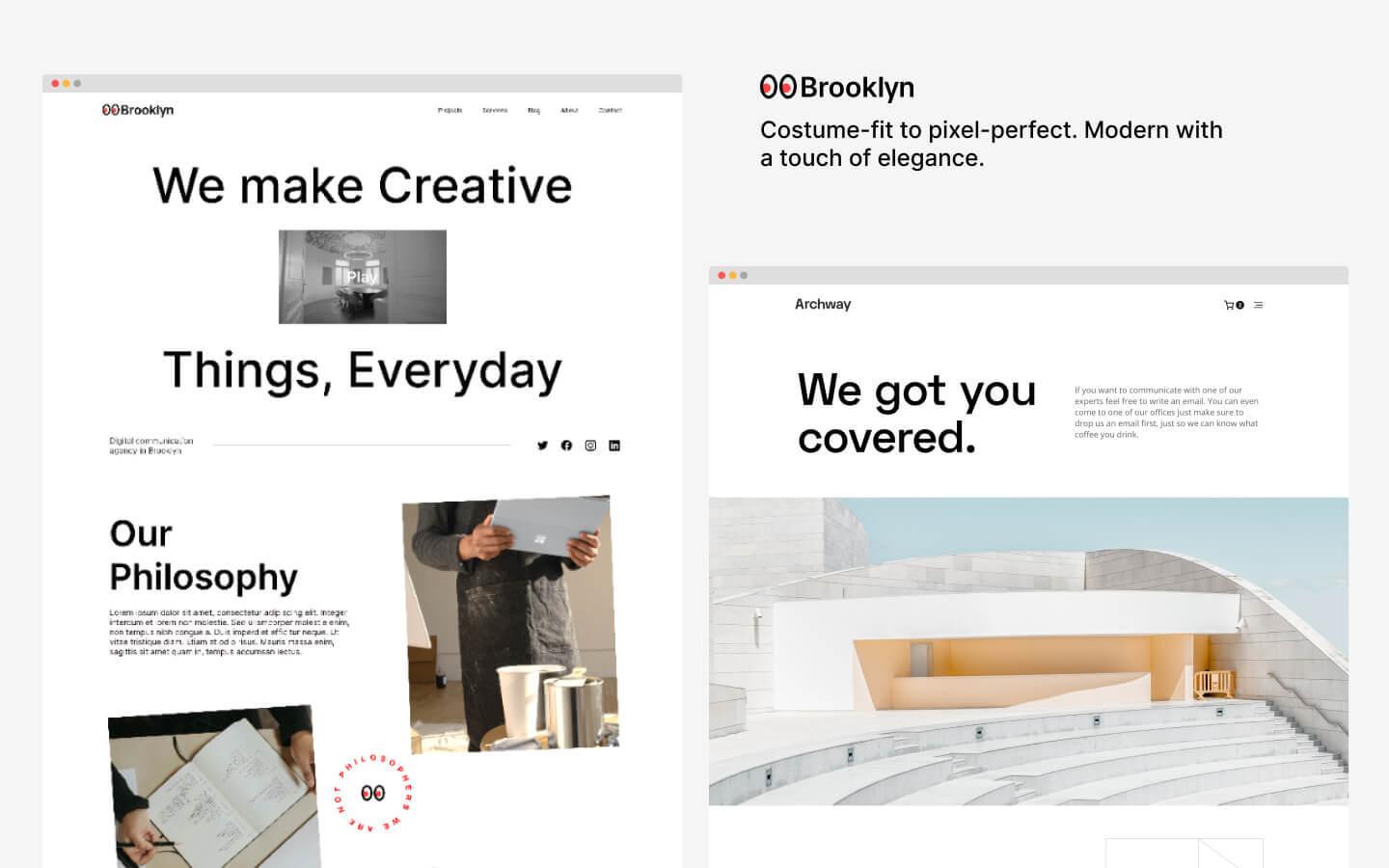This screenshot has width=1389, height=868.
Task: Open the Archway hamburger menu
Action: [1258, 305]
